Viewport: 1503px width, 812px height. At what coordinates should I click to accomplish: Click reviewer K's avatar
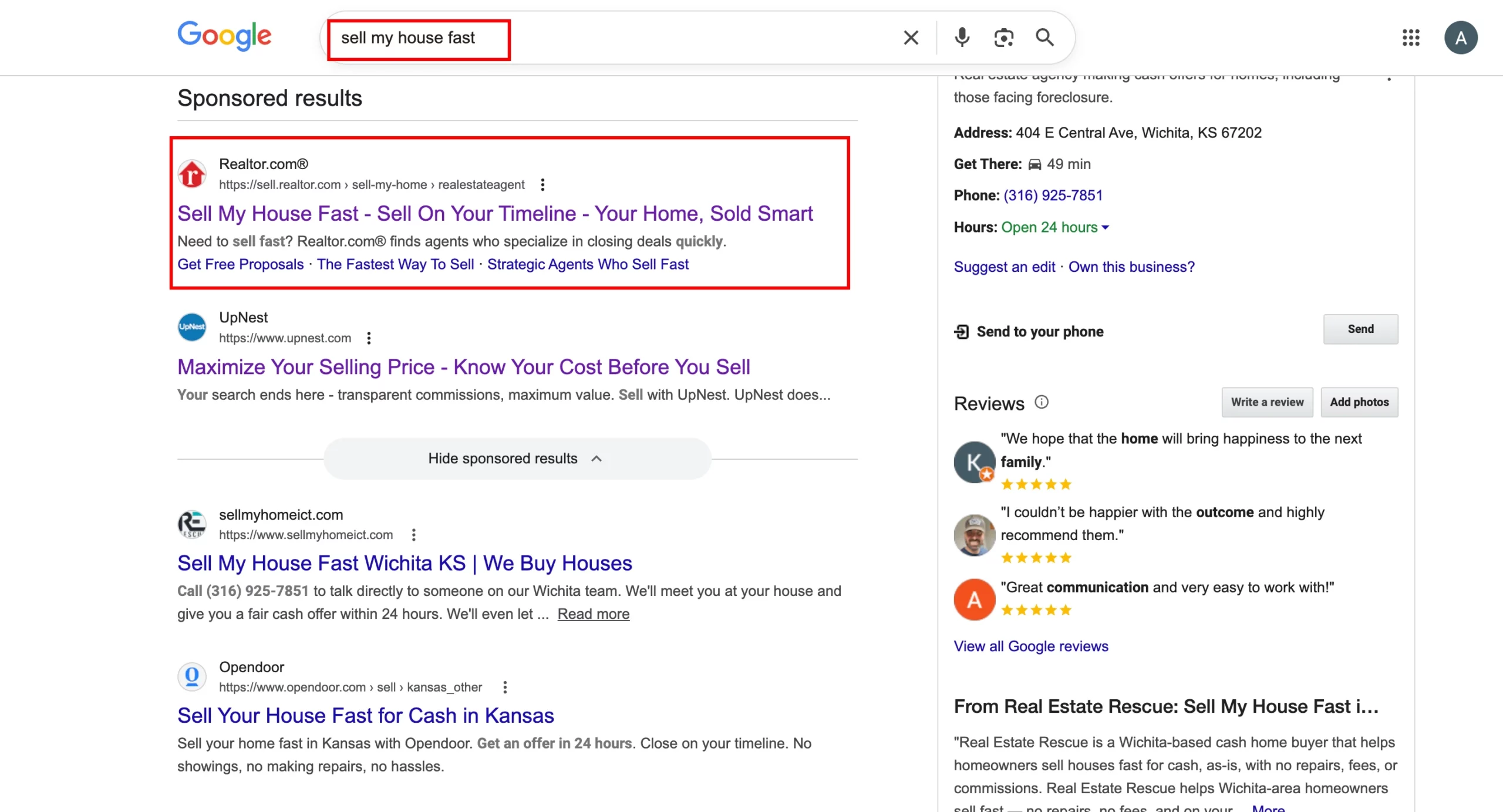pyautogui.click(x=974, y=462)
